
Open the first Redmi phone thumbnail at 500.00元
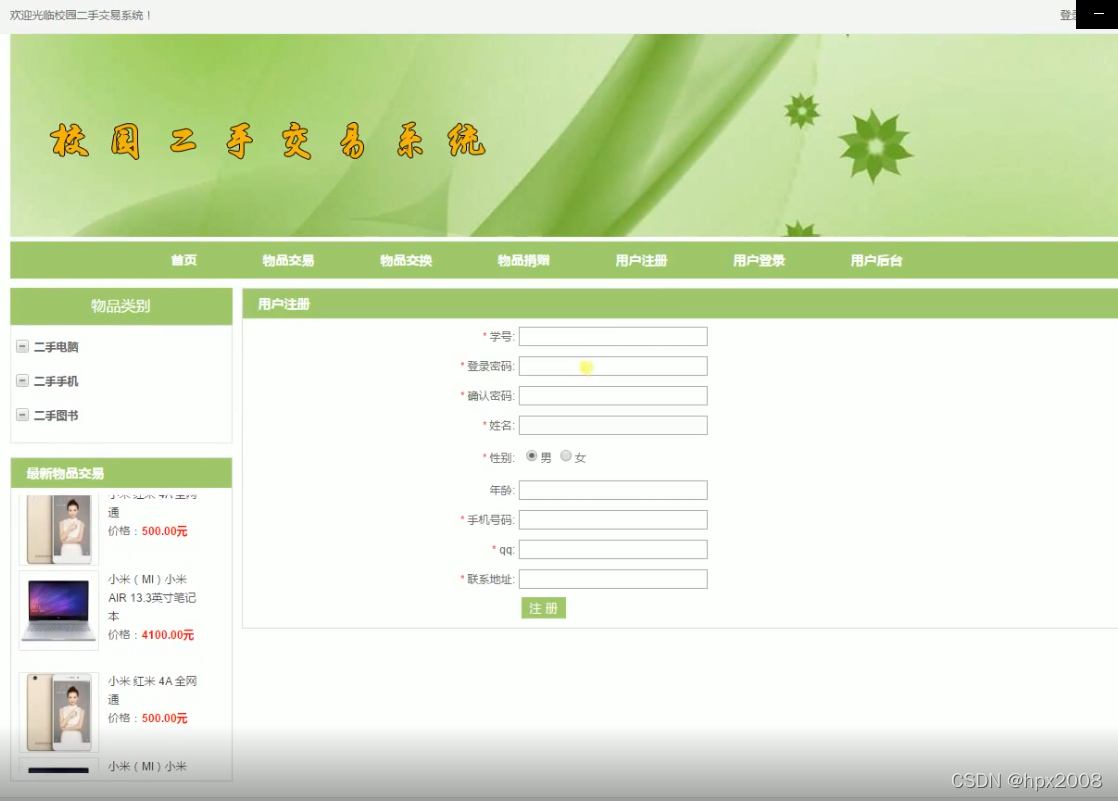tap(58, 529)
